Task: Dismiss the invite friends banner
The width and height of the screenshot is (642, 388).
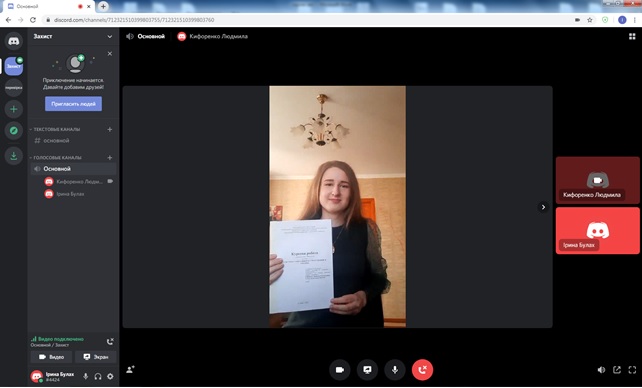Action: pyautogui.click(x=110, y=54)
